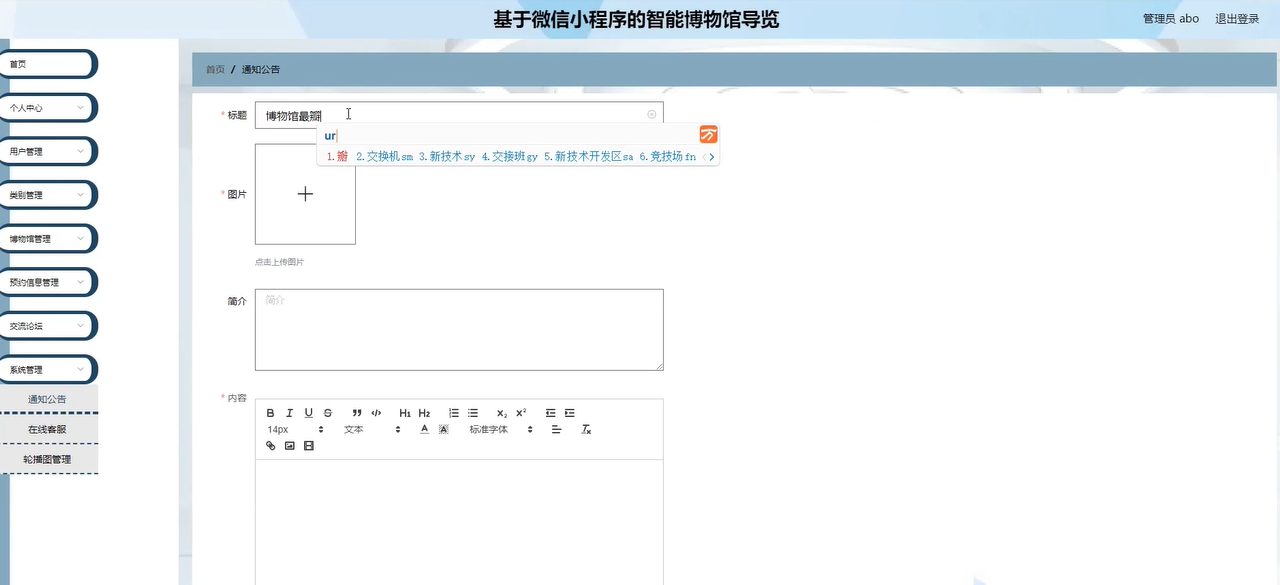Insert a blockquote in the editor
Screen dimensions: 1280x585
[x=357, y=413]
